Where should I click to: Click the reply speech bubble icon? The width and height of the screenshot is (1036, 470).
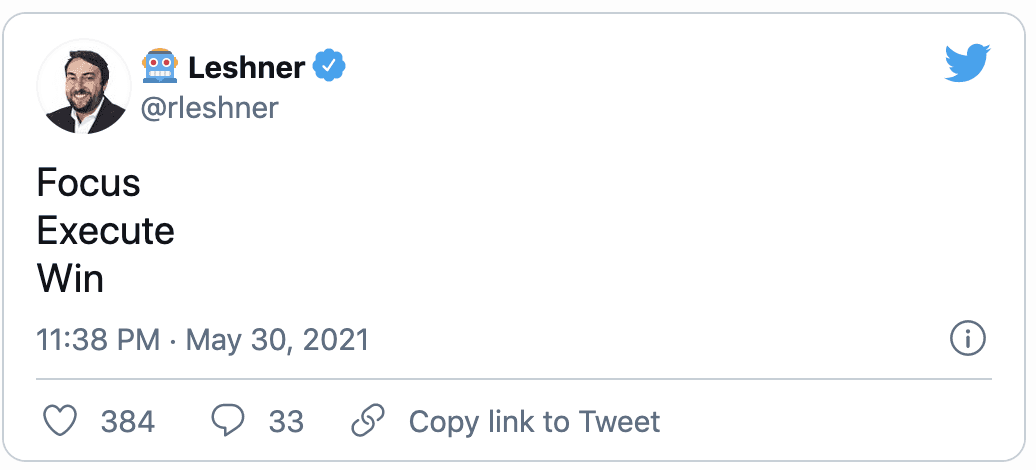228,421
